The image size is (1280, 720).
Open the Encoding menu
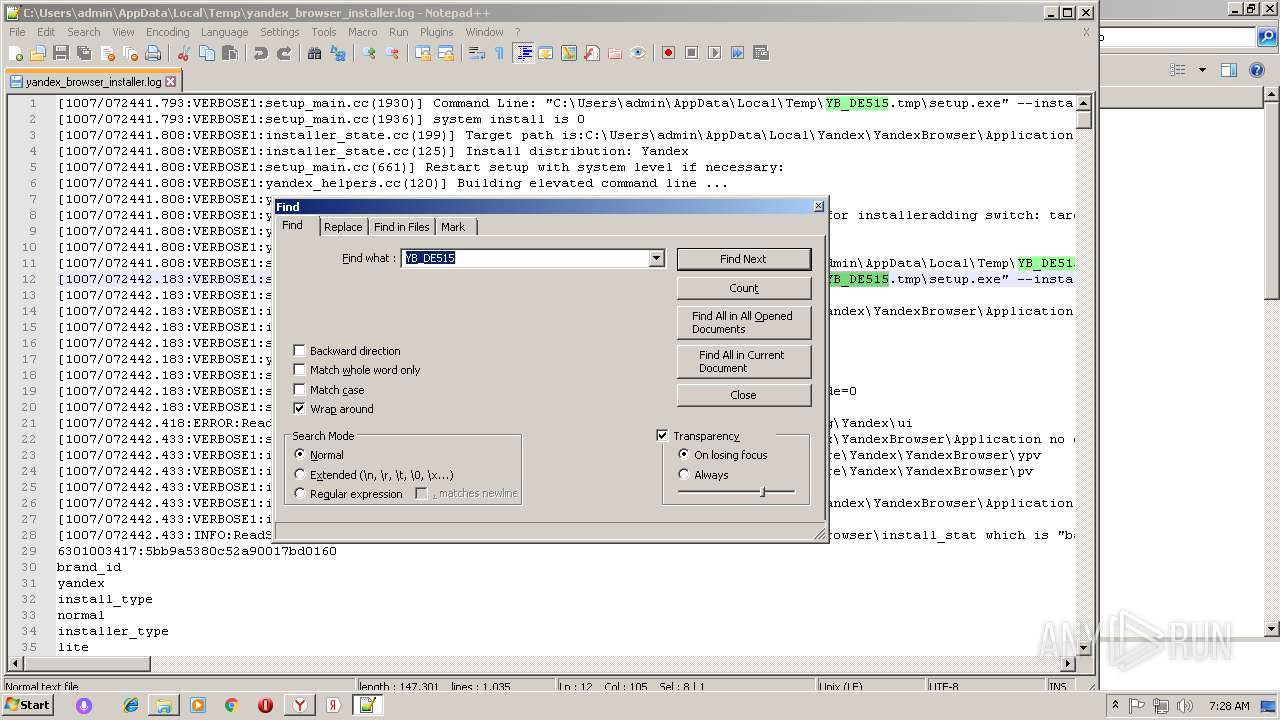click(x=167, y=32)
